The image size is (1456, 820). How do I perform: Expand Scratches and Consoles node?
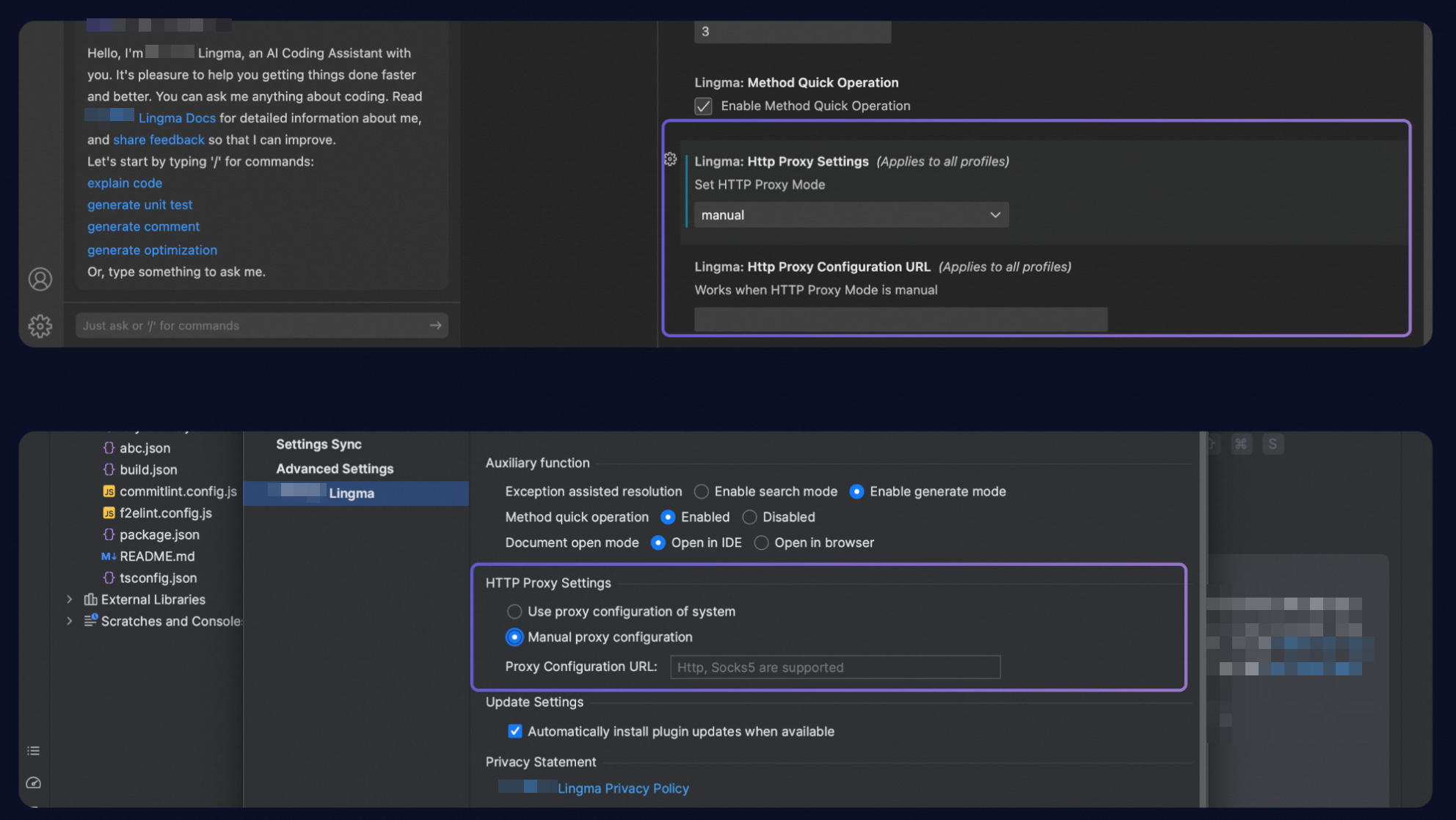(70, 621)
